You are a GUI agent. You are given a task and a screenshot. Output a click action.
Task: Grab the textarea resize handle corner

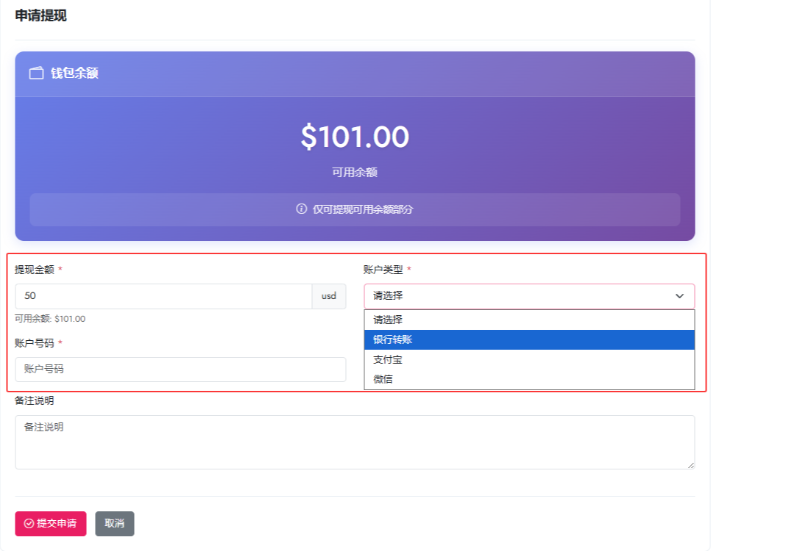point(690,465)
